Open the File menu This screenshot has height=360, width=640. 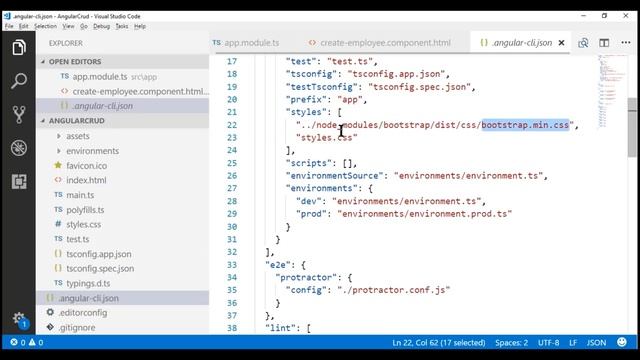9,26
